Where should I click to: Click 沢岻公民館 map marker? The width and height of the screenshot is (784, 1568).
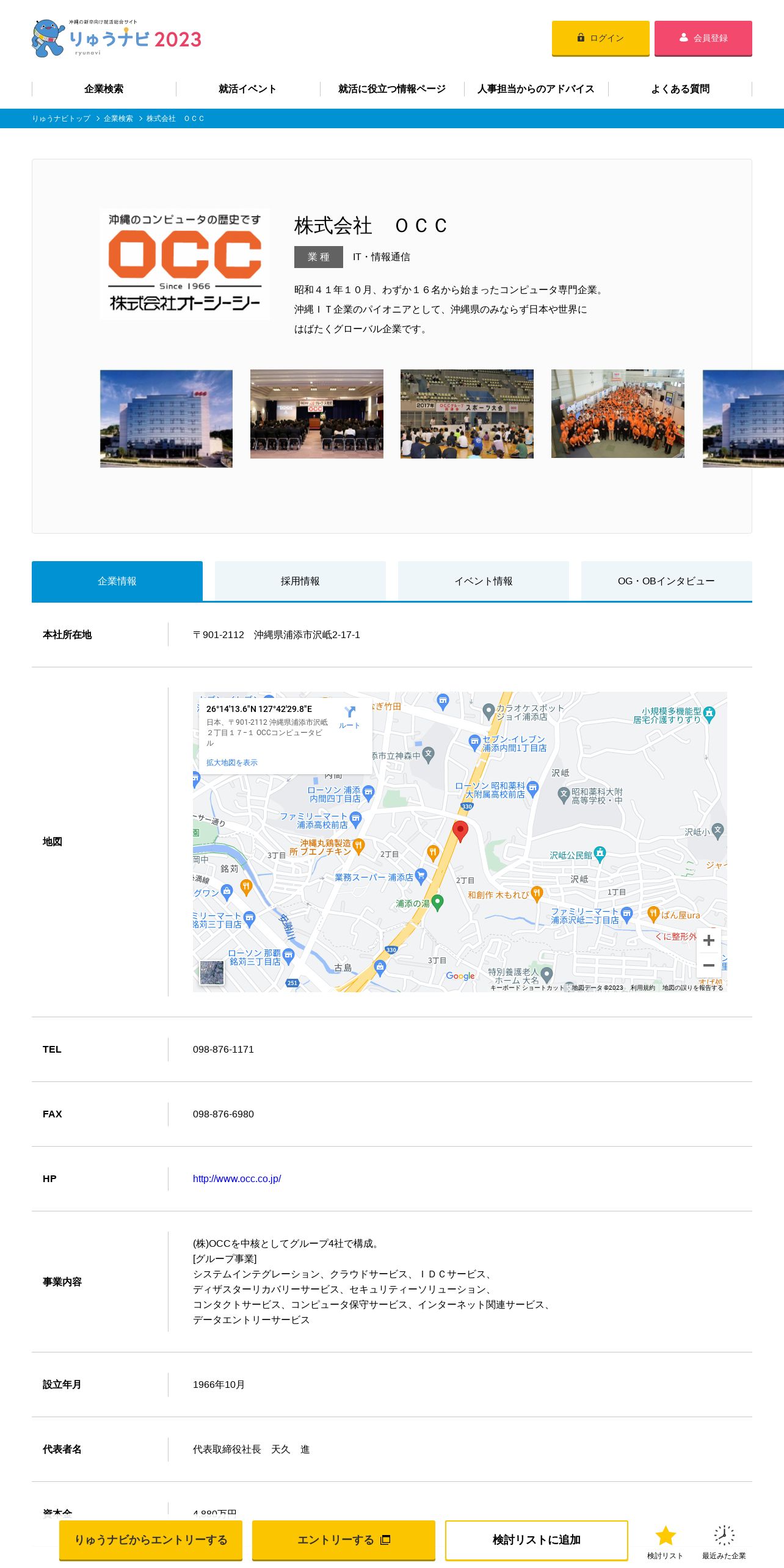point(600,854)
